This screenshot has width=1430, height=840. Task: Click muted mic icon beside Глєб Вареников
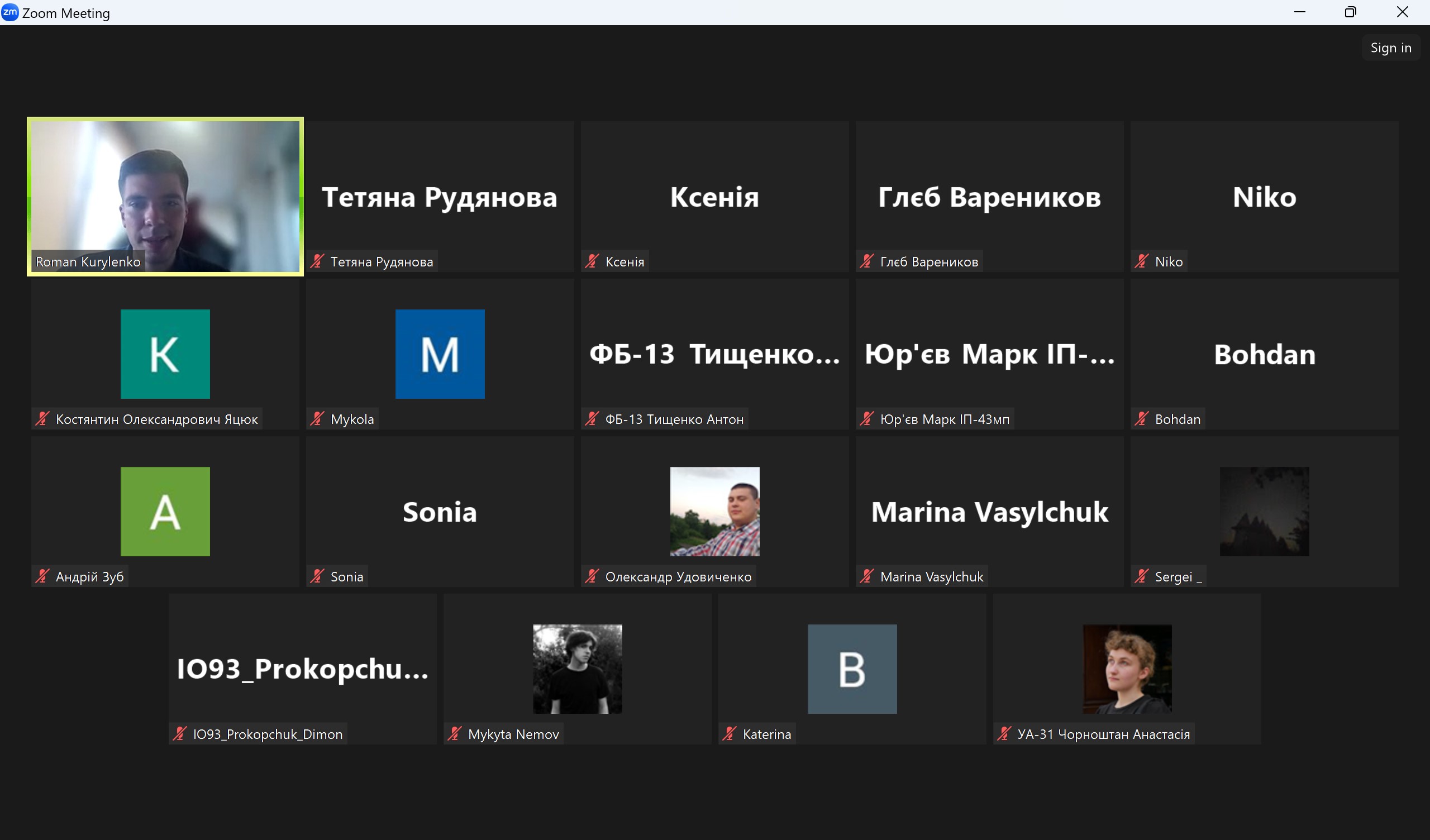pyautogui.click(x=866, y=261)
